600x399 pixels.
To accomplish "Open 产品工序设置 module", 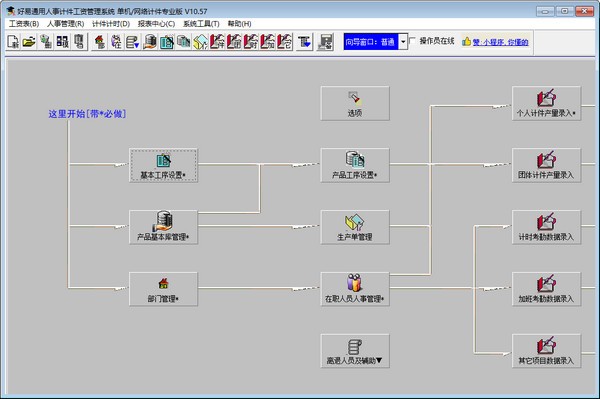I will pyautogui.click(x=355, y=165).
